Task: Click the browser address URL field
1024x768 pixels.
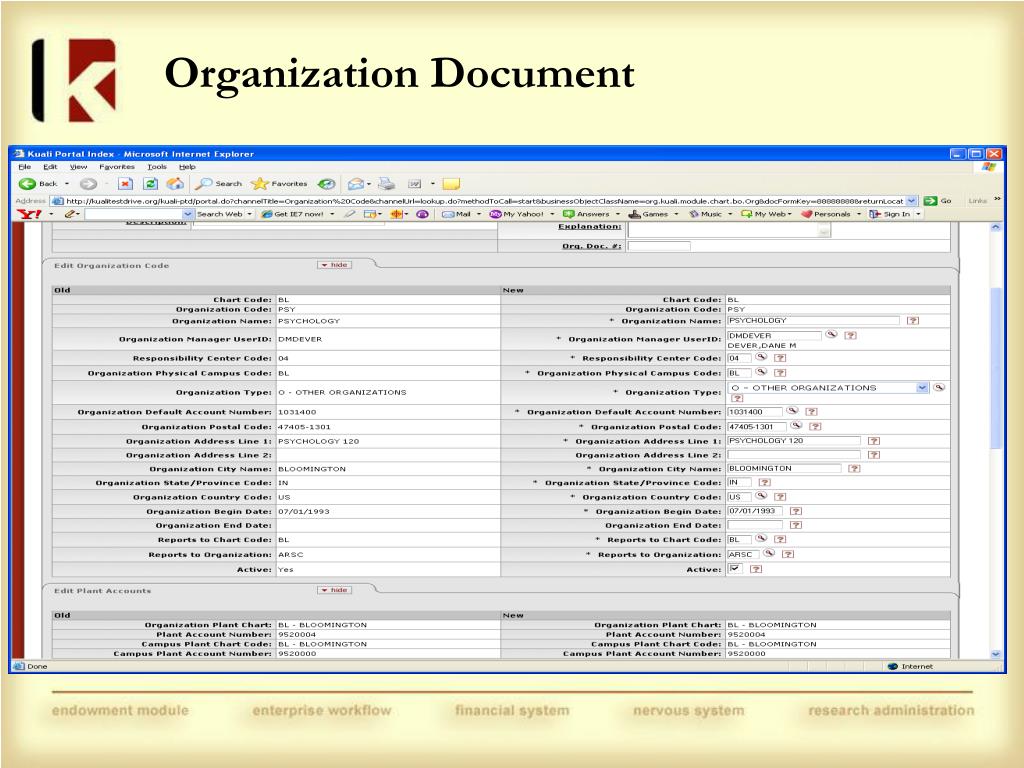Action: (x=484, y=200)
